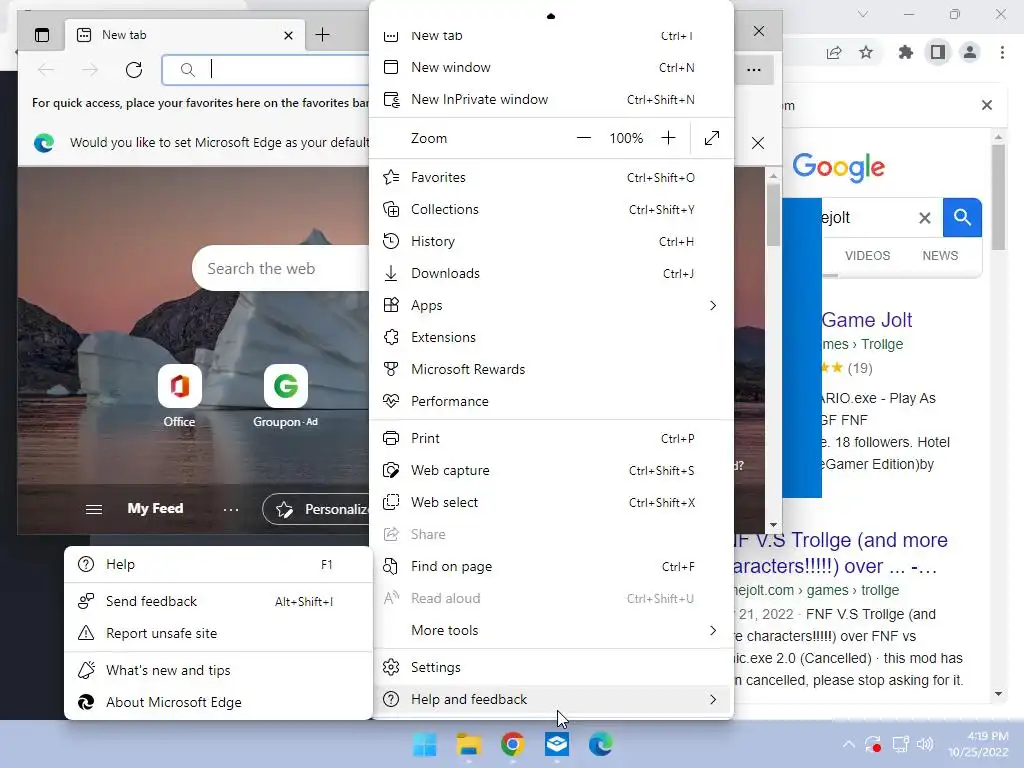Image resolution: width=1024 pixels, height=768 pixels.
Task: Select Report unsafe site
Action: point(218,633)
